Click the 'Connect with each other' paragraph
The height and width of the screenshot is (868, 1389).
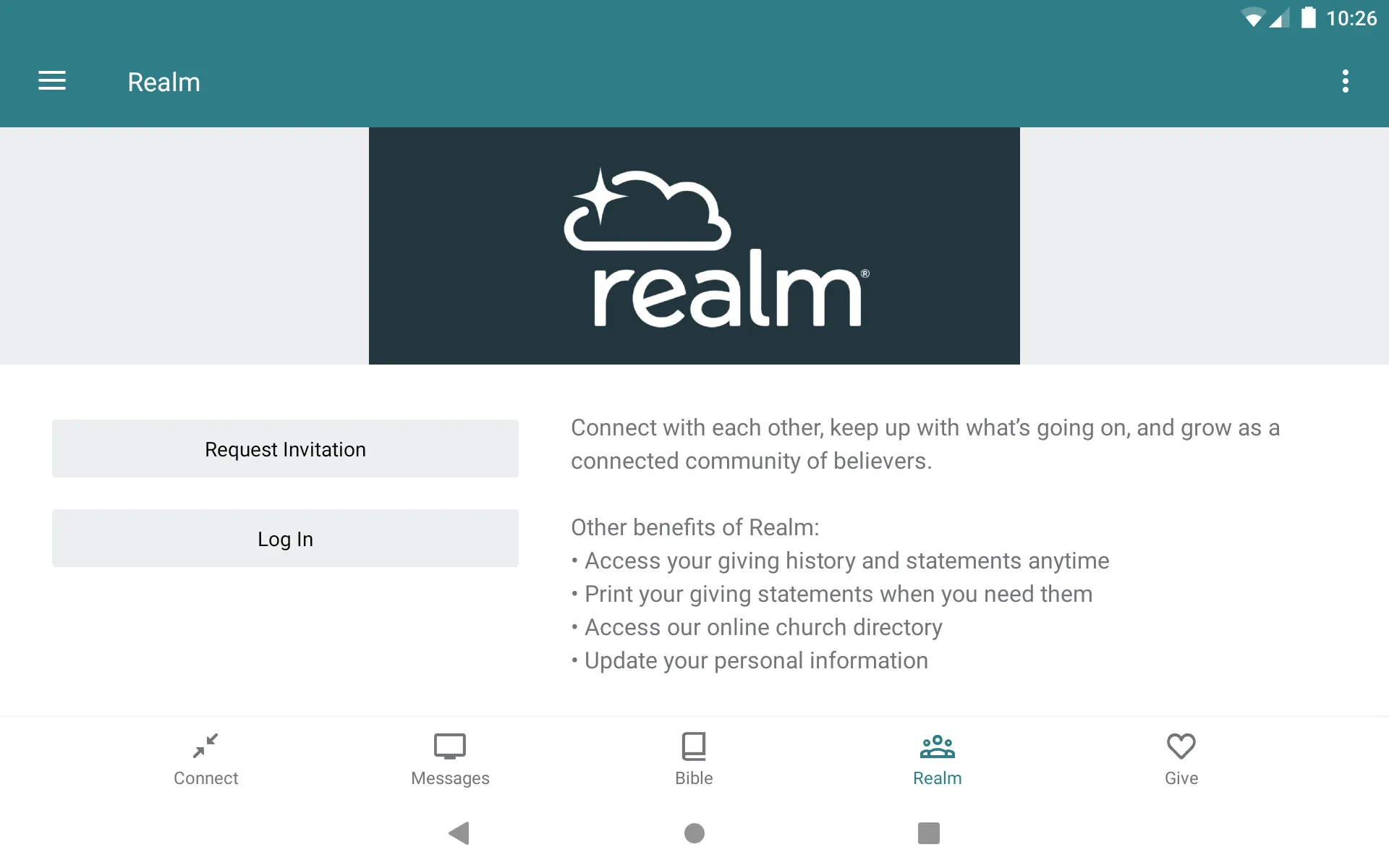(925, 444)
